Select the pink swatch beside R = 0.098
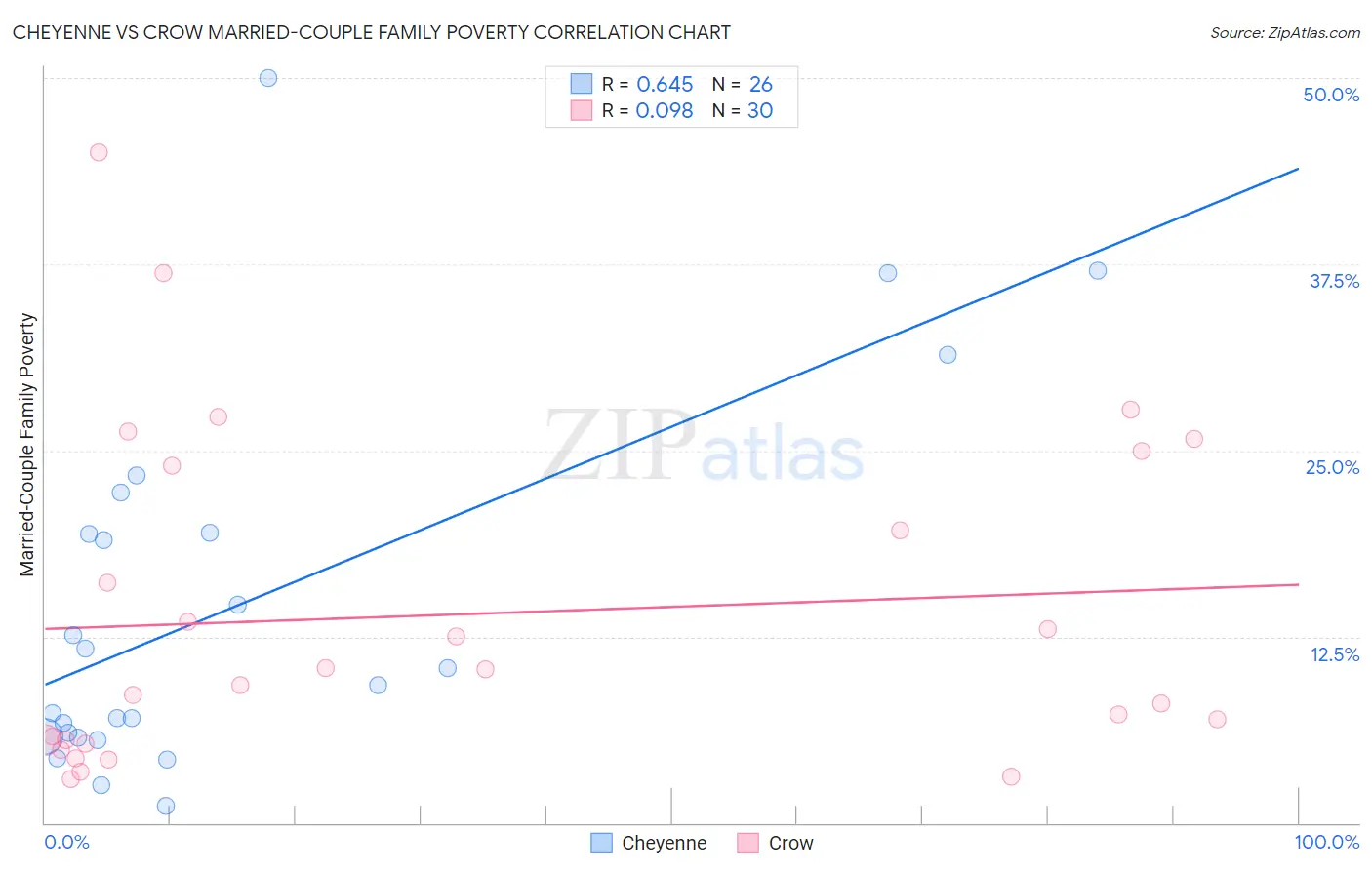This screenshot has width=1372, height=870. tap(582, 110)
